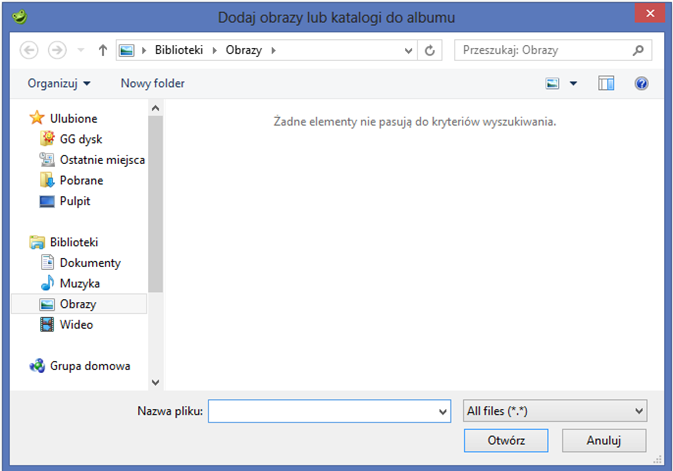The image size is (673, 471).
Task: Open view options dropdown arrow
Action: 573,83
